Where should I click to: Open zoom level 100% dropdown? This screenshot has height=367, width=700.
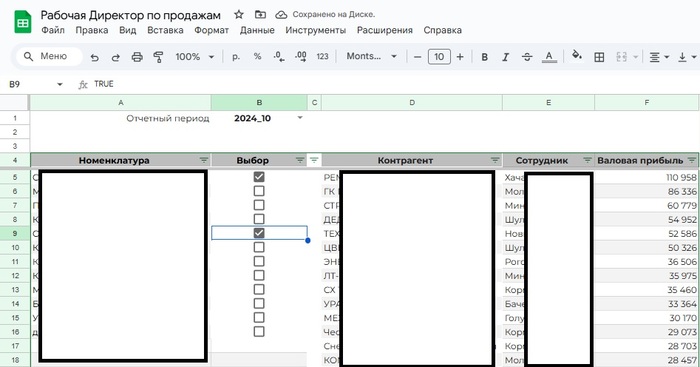click(x=195, y=57)
